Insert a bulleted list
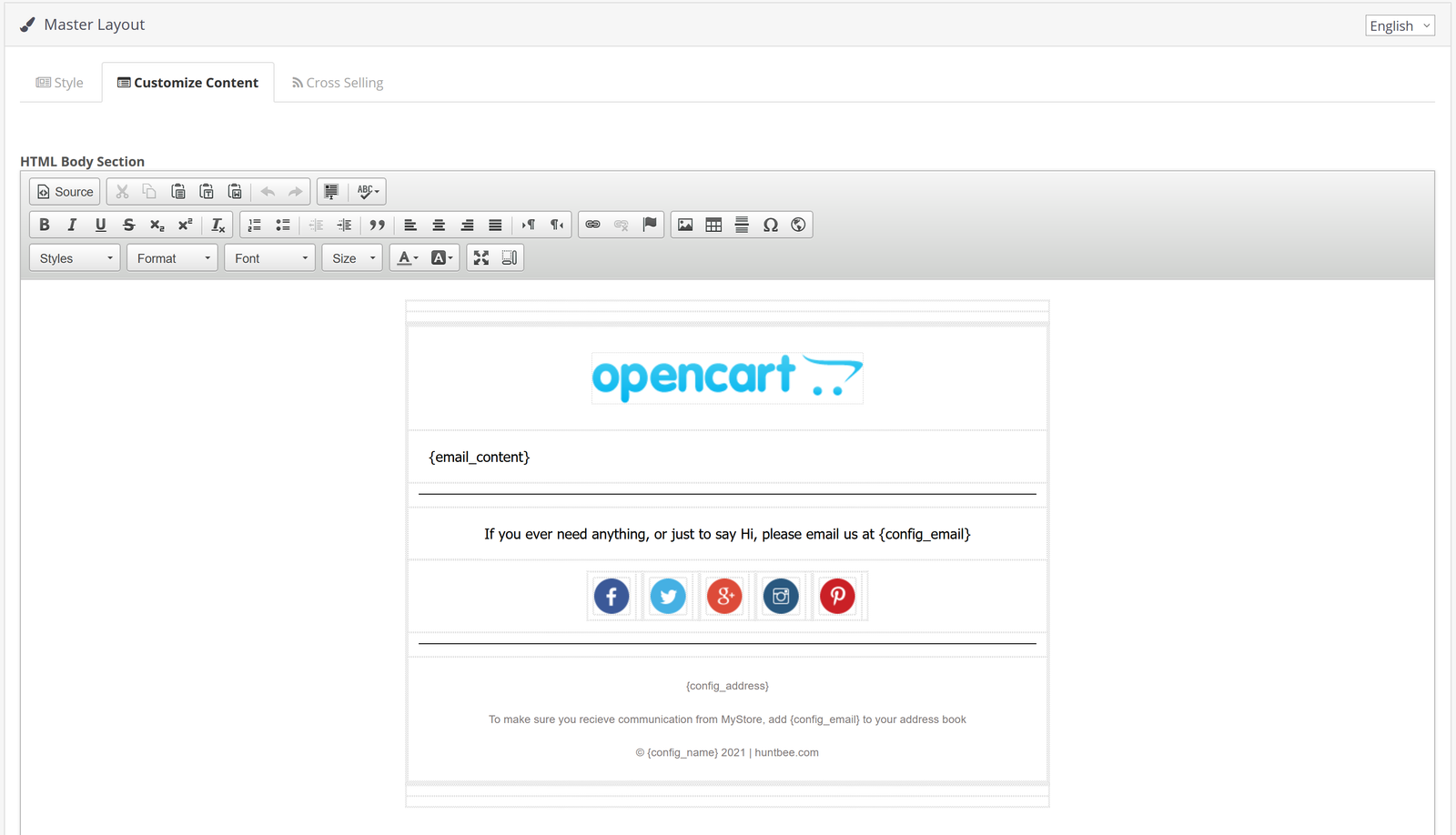The width and height of the screenshot is (1456, 835). (x=283, y=225)
